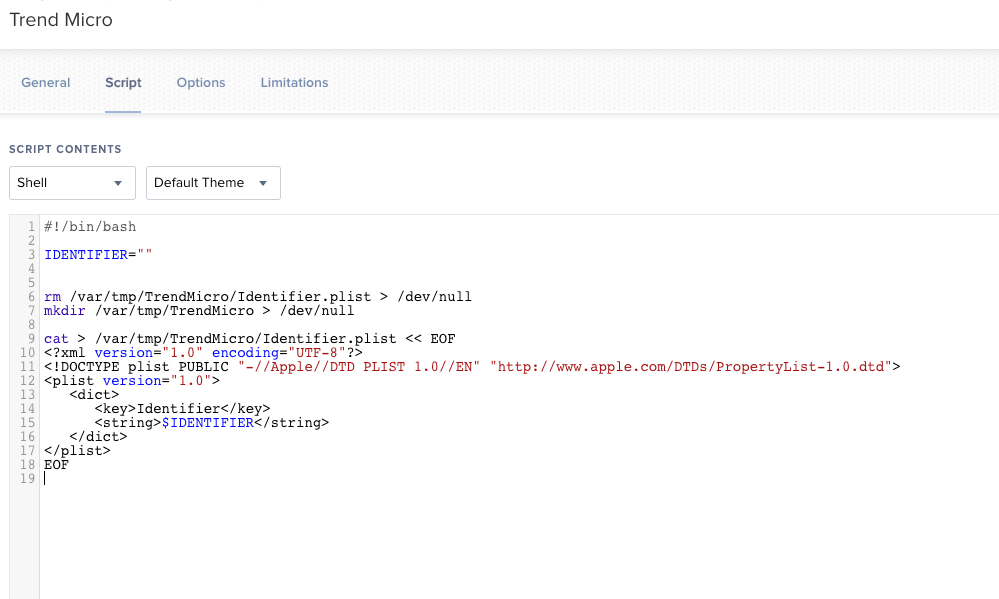Select the Script tab

point(123,82)
